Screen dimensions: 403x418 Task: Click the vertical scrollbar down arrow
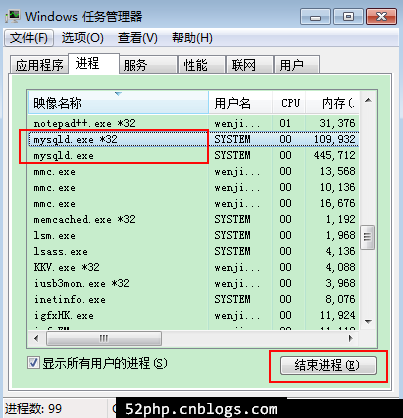[368, 322]
